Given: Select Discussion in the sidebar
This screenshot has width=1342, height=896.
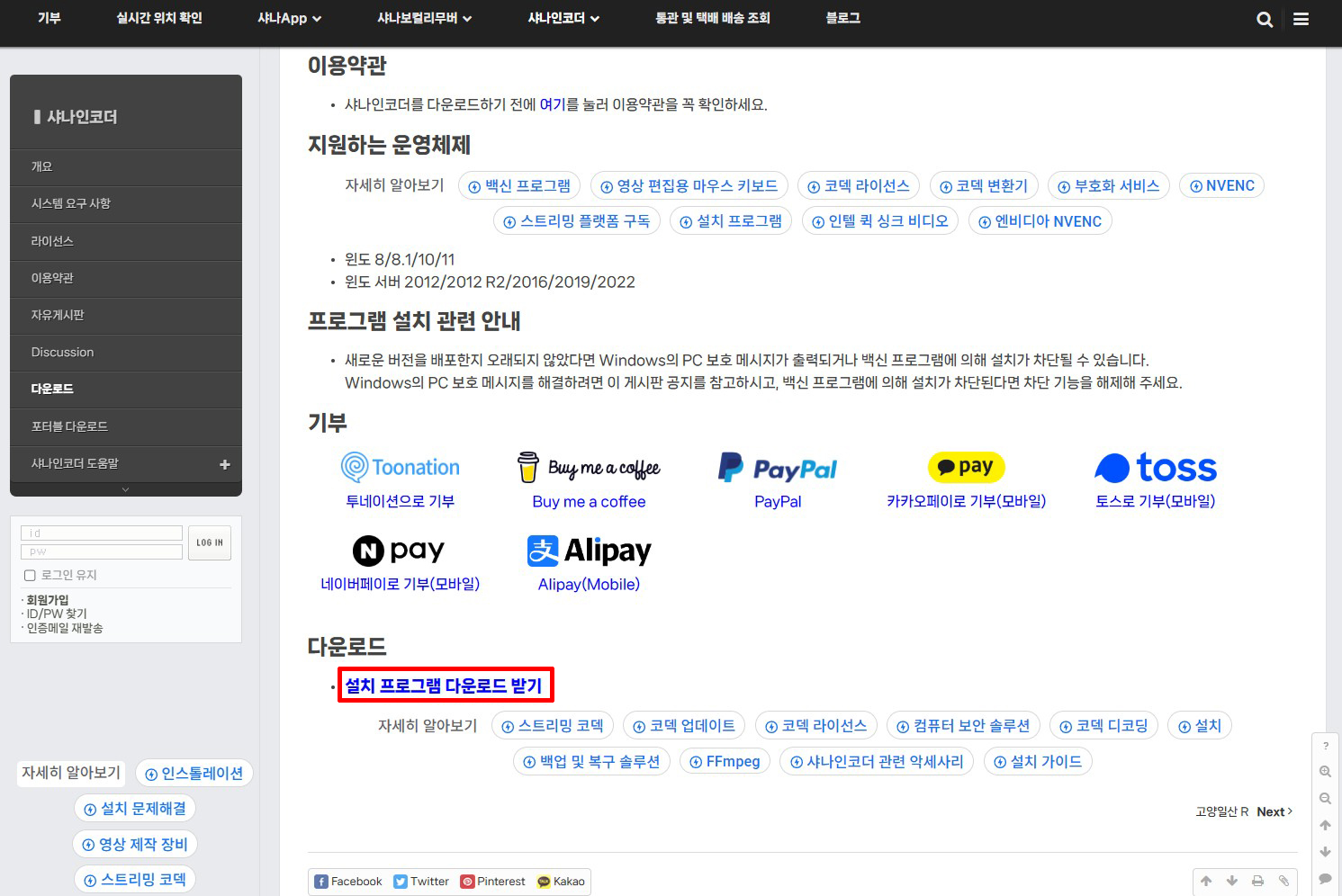Looking at the screenshot, I should (126, 353).
